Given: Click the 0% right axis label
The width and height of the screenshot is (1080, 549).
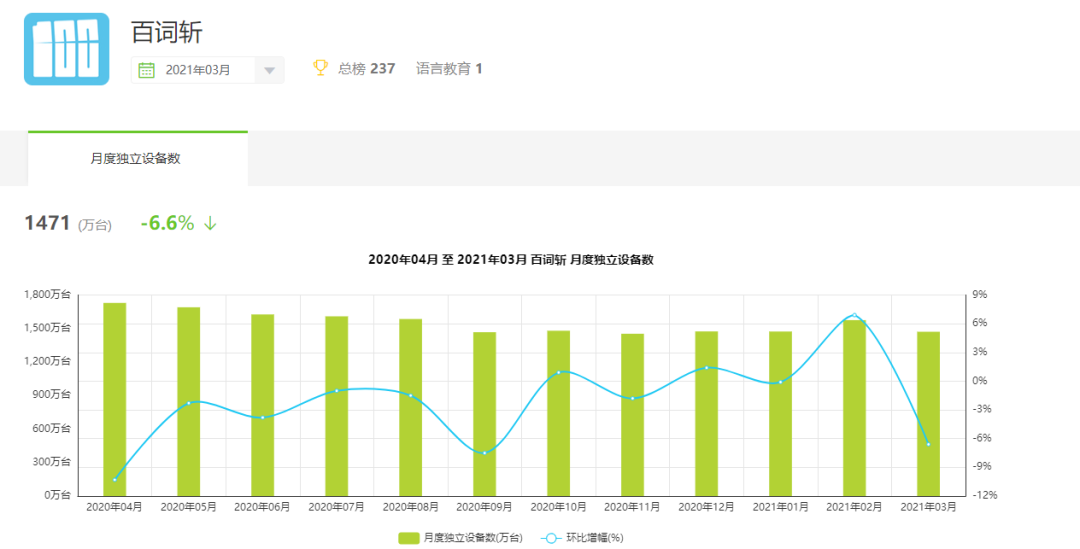Looking at the screenshot, I should (979, 380).
